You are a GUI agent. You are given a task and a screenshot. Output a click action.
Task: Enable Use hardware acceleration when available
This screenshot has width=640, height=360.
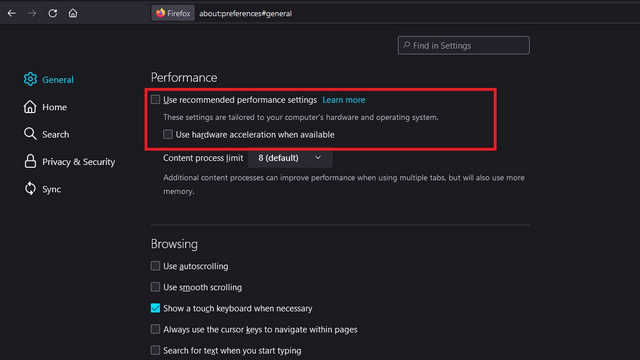point(168,134)
